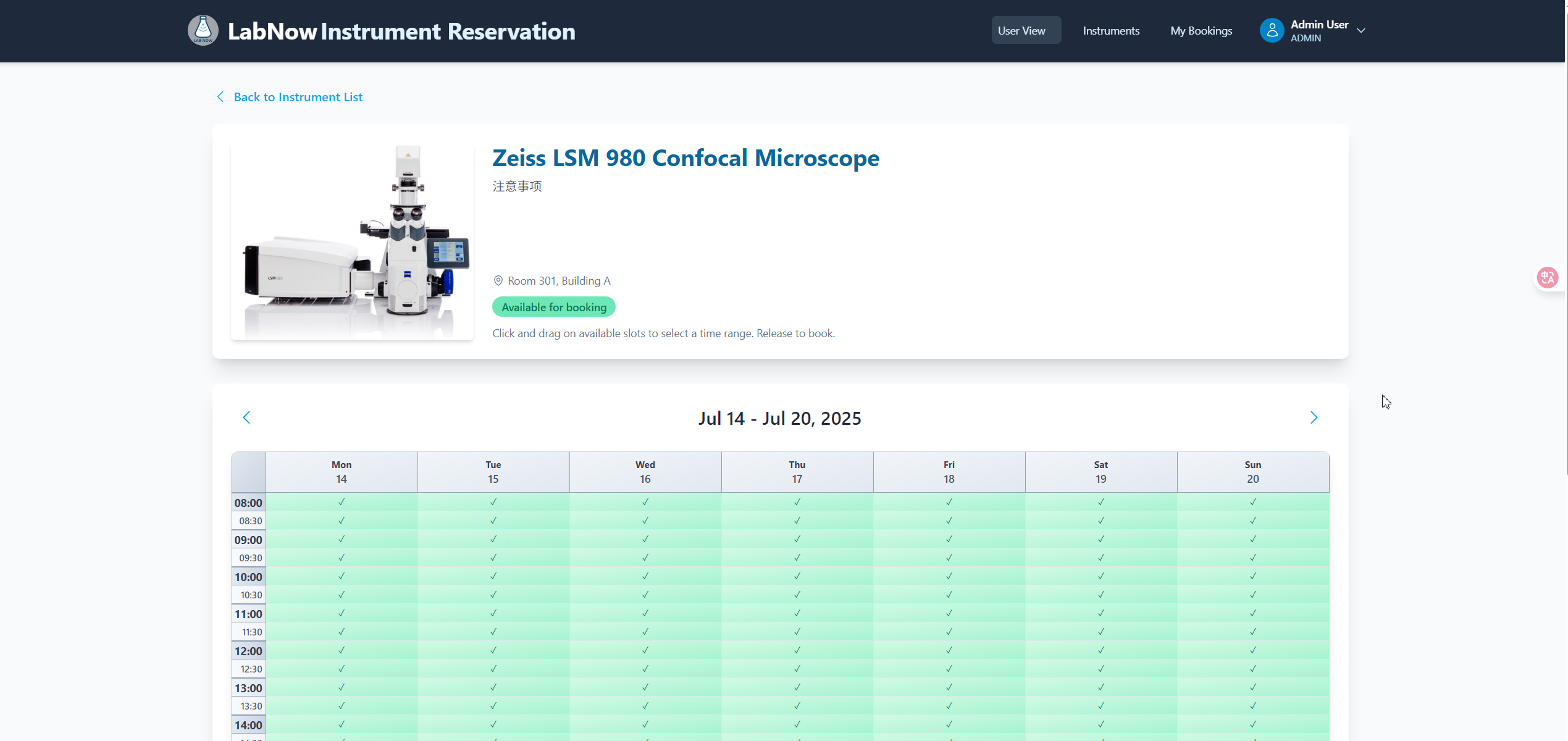Click the page vertical scrollbar
Screen dimensions: 1568x741
(1567, 238)
